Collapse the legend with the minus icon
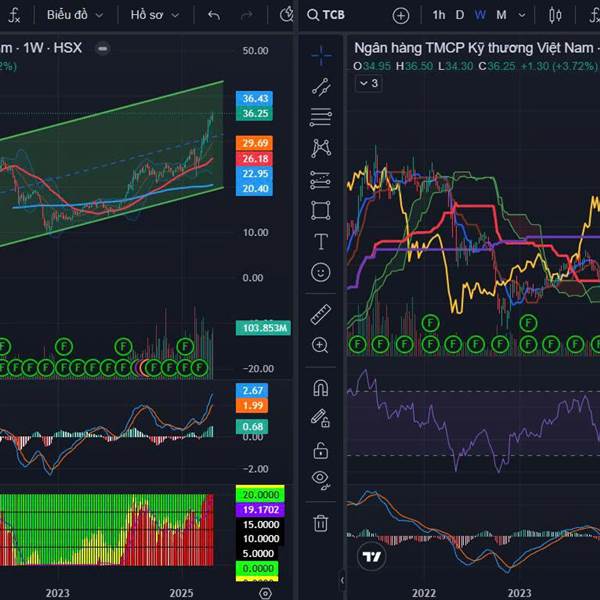Viewport: 600px width, 600px height. tap(103, 49)
